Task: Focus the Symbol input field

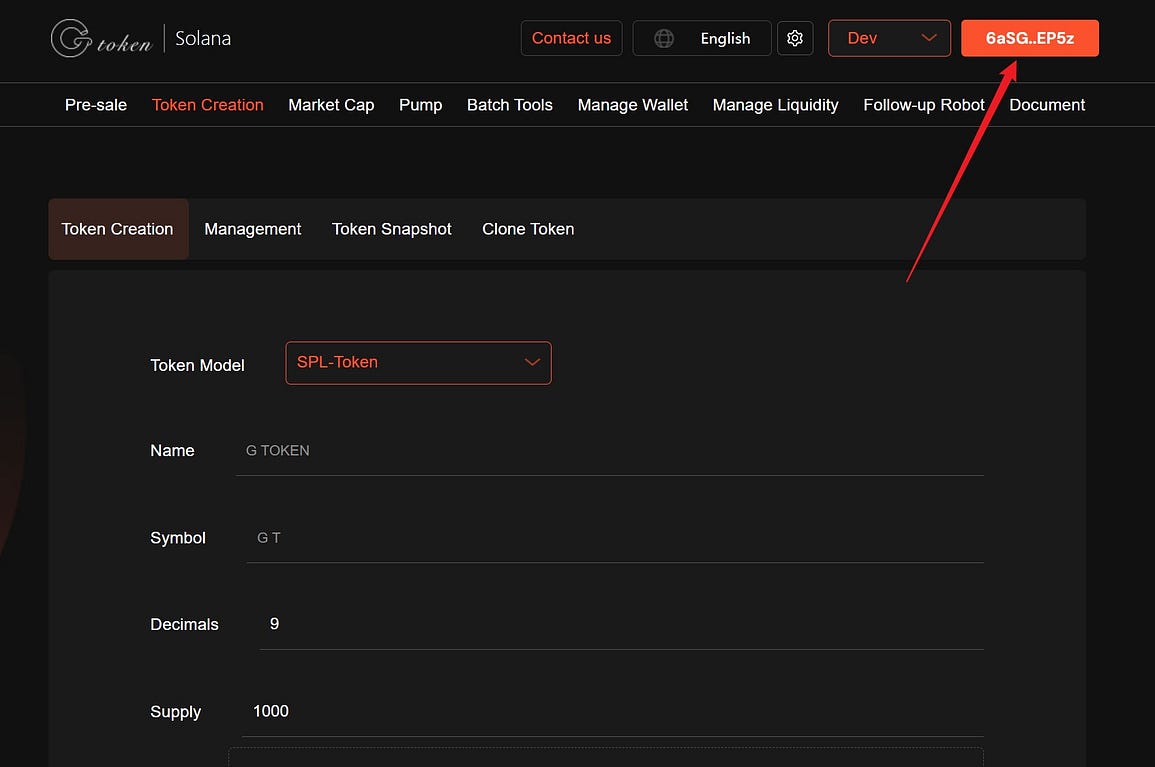Action: [615, 538]
